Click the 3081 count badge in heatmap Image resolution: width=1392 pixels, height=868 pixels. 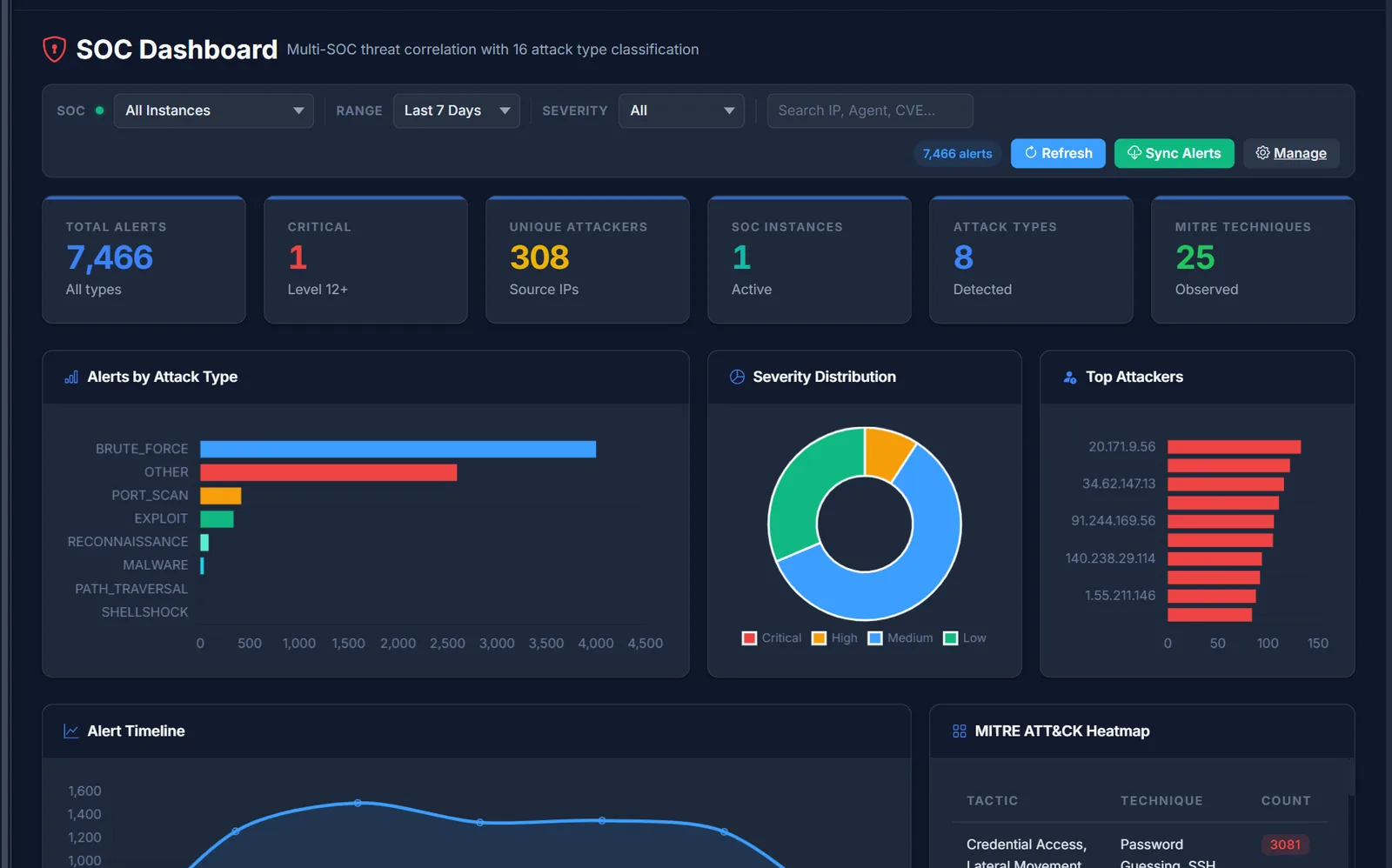[x=1285, y=845]
